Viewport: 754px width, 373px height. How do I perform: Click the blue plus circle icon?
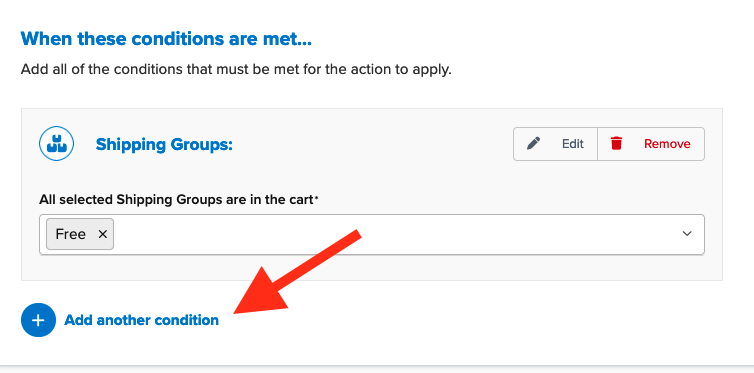click(38, 320)
